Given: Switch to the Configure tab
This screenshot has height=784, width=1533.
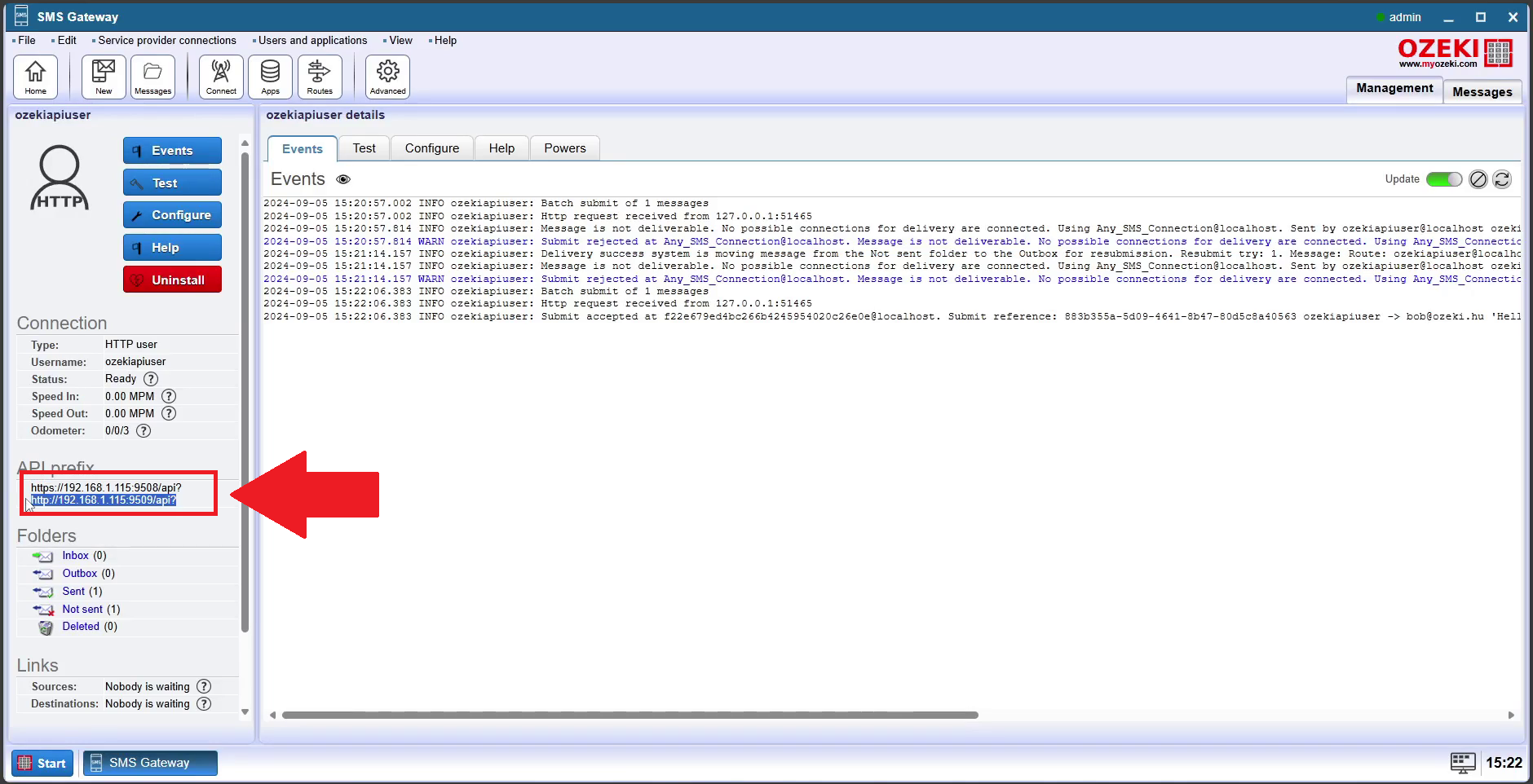Looking at the screenshot, I should 432,148.
